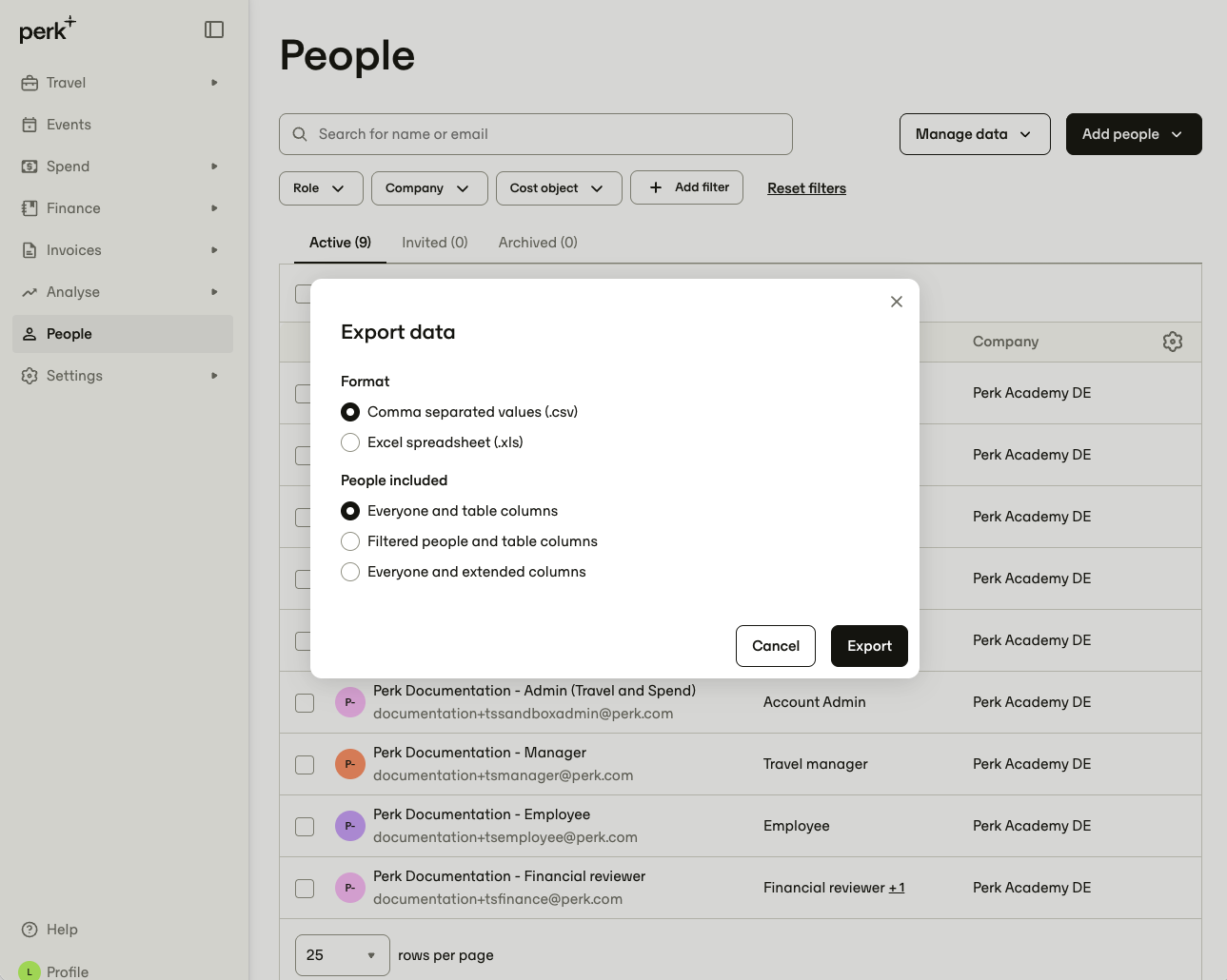Expand the Invoices menu arrow
Image resolution: width=1227 pixels, height=980 pixels.
pyautogui.click(x=214, y=250)
